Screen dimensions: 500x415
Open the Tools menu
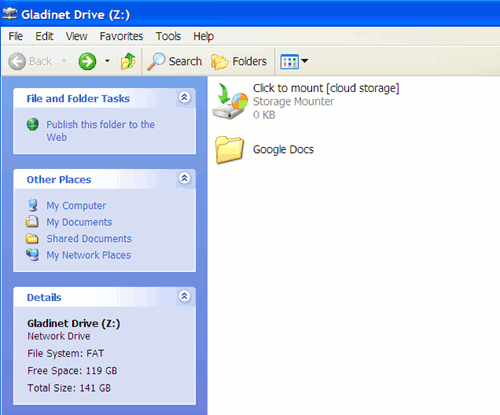point(168,36)
